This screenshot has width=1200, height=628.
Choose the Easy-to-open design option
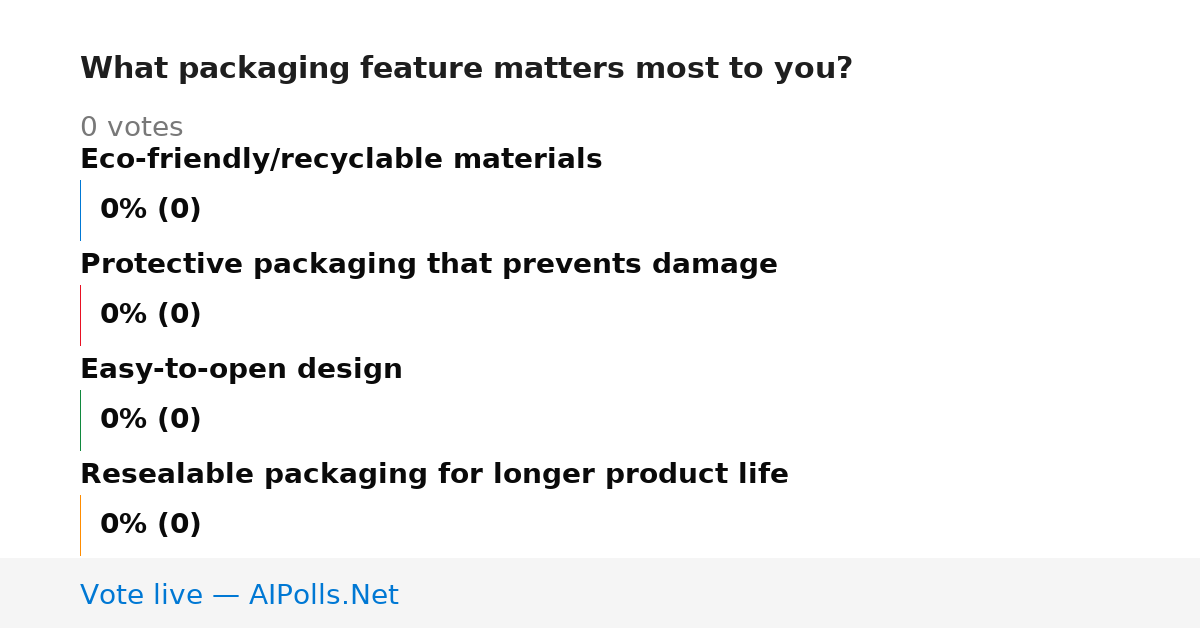(x=241, y=370)
